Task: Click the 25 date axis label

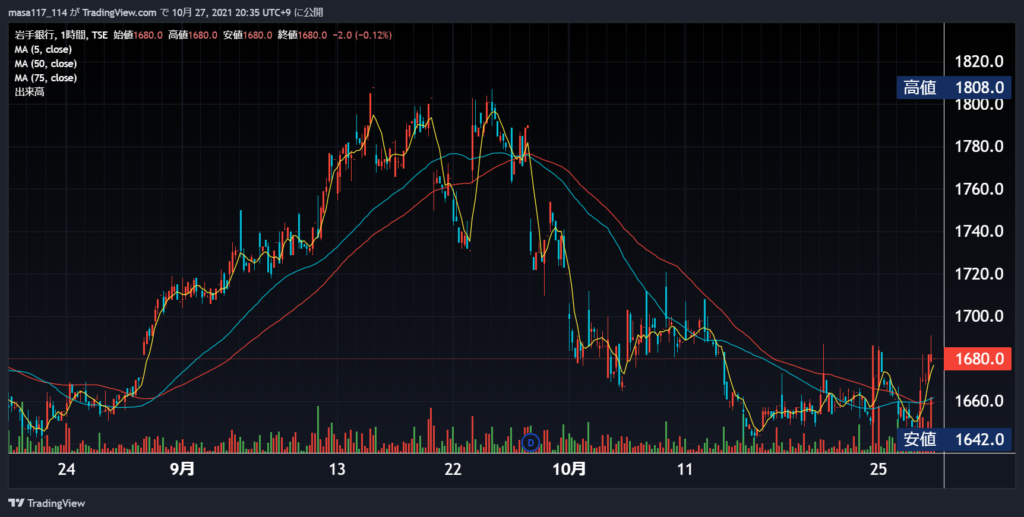Action: point(878,469)
